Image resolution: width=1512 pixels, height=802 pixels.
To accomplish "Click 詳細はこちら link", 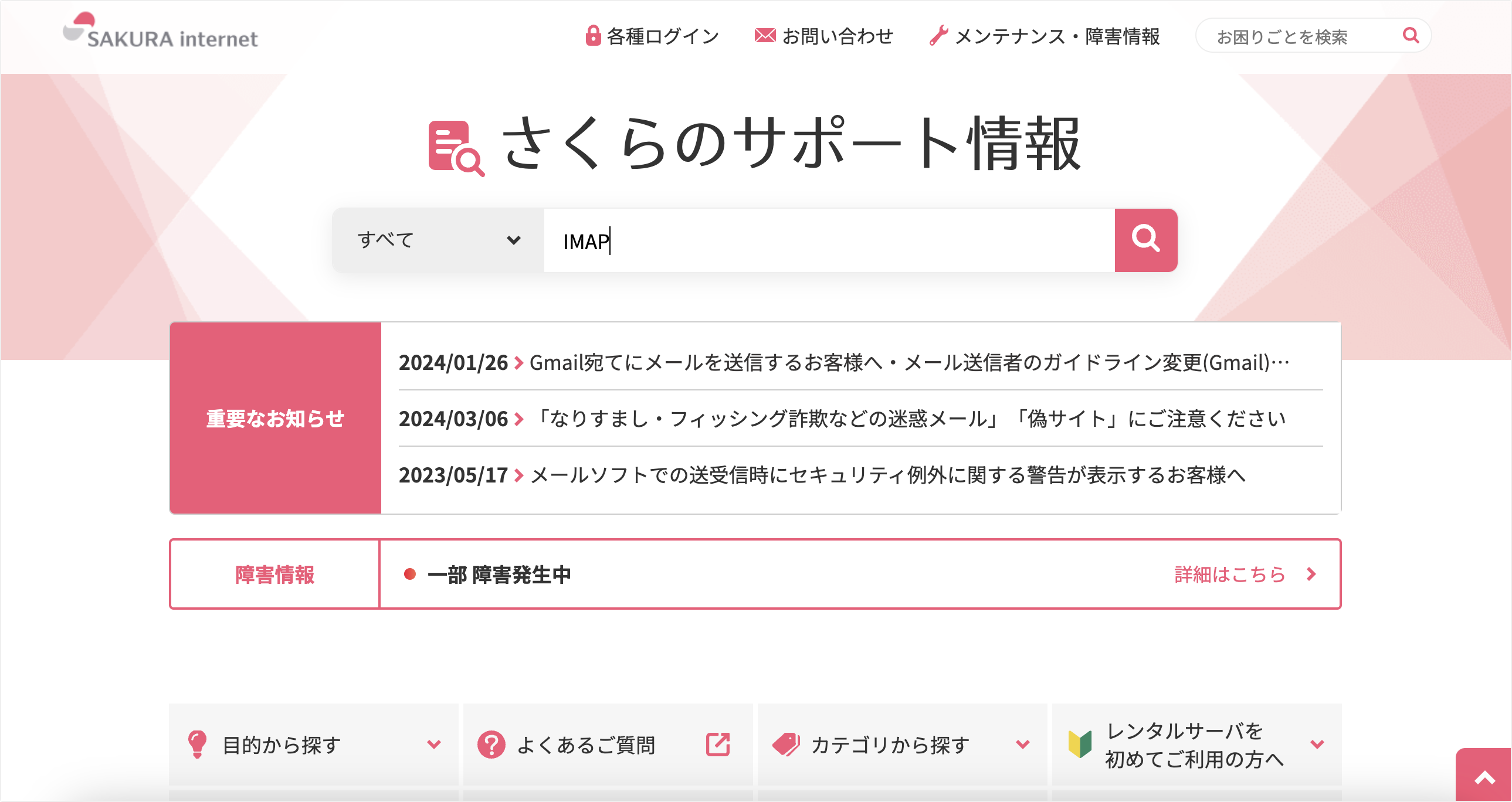I will [1245, 574].
